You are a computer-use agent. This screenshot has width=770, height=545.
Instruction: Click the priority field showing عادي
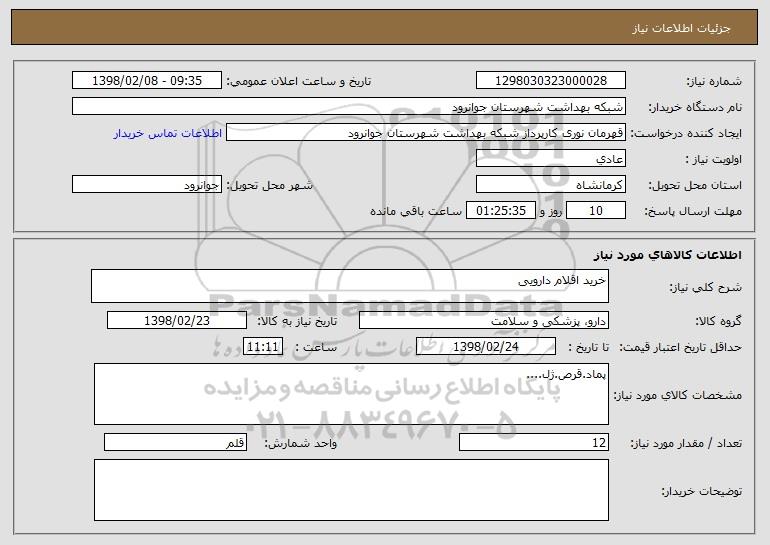(550, 159)
